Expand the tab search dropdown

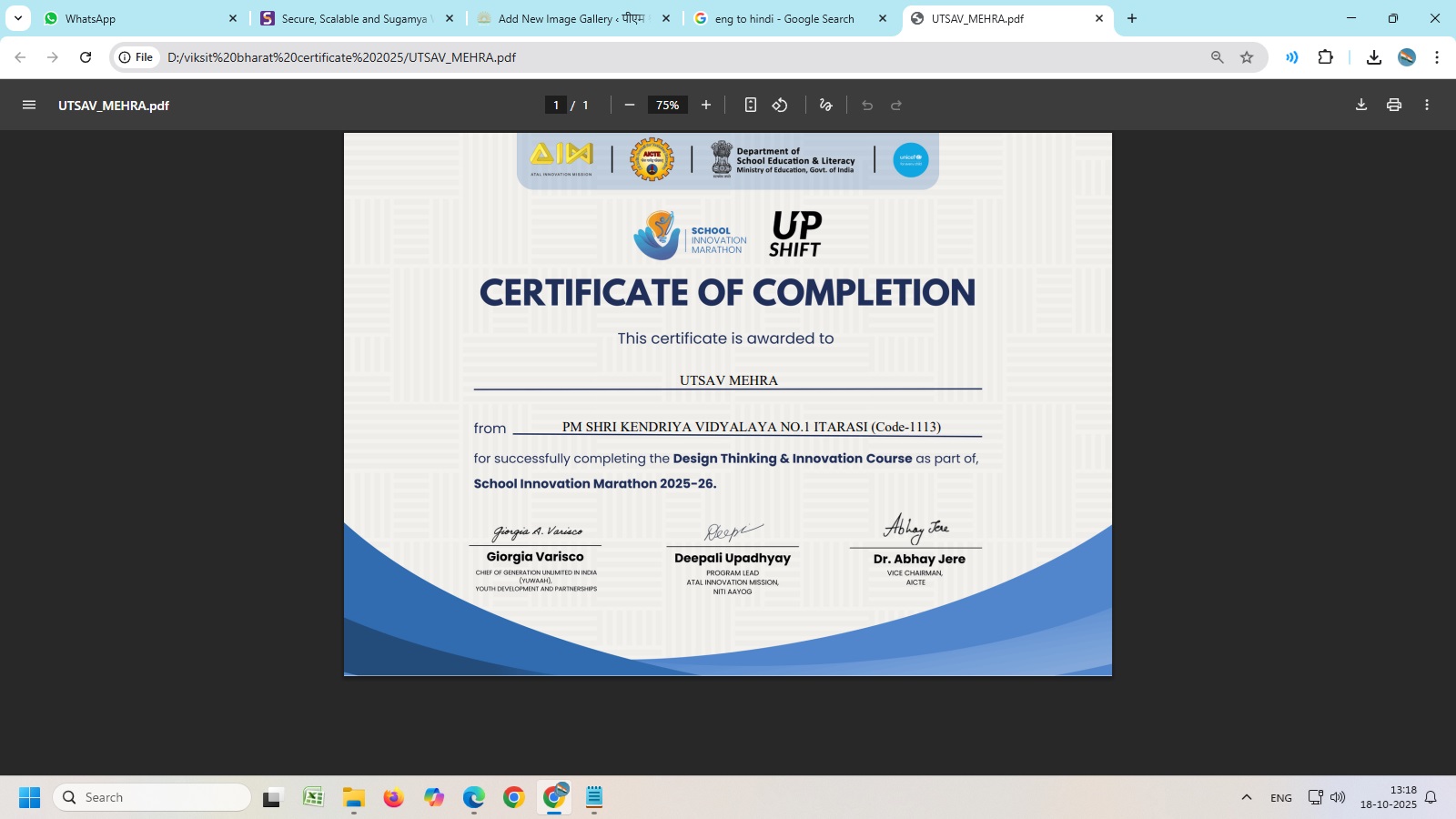(18, 18)
